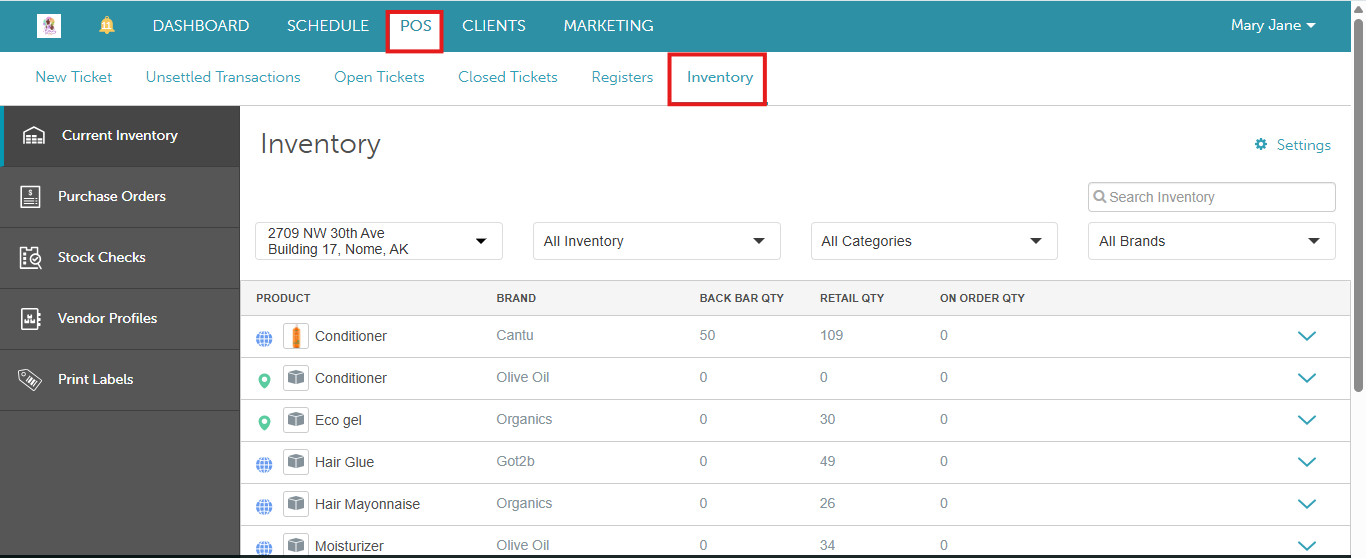1366x558 pixels.
Task: Open the New Ticket subtab
Action: click(74, 77)
